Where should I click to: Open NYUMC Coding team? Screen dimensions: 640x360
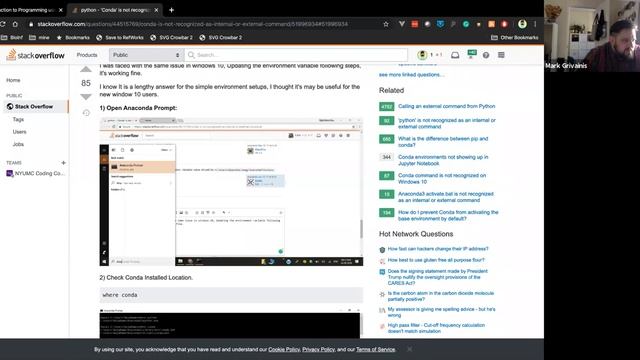click(35, 173)
